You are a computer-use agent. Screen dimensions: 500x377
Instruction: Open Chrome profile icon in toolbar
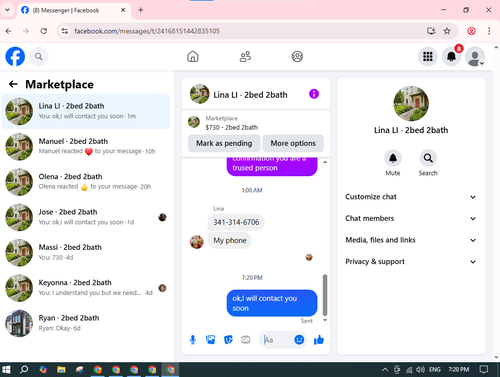(x=471, y=31)
